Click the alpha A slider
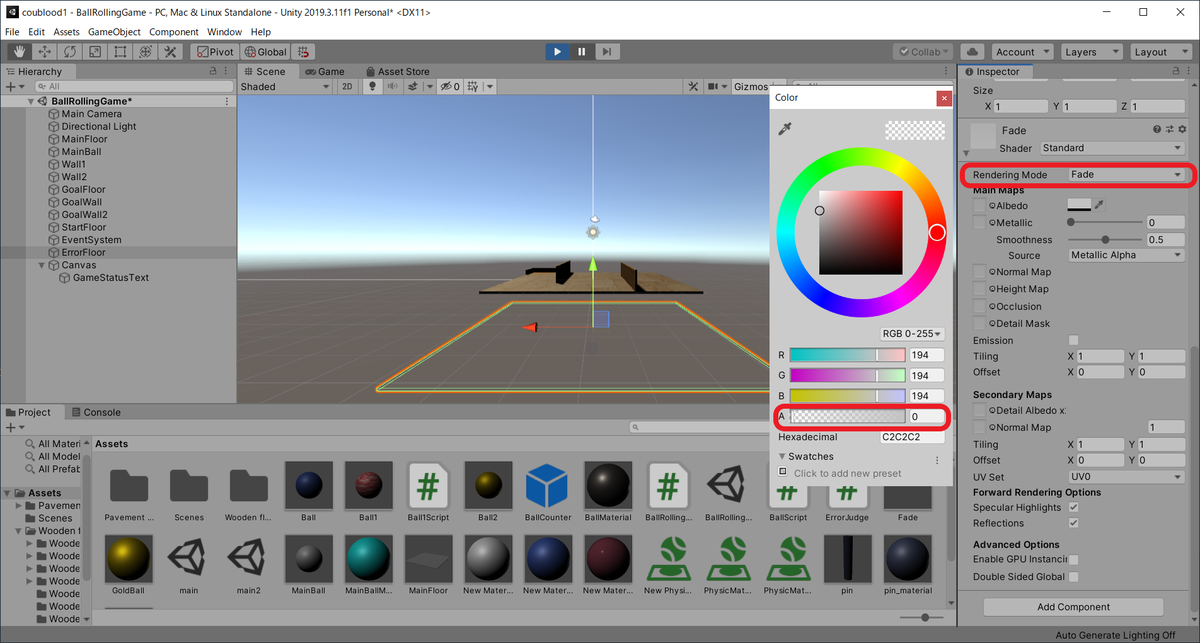Screen dimensions: 1200x643 coord(847,416)
